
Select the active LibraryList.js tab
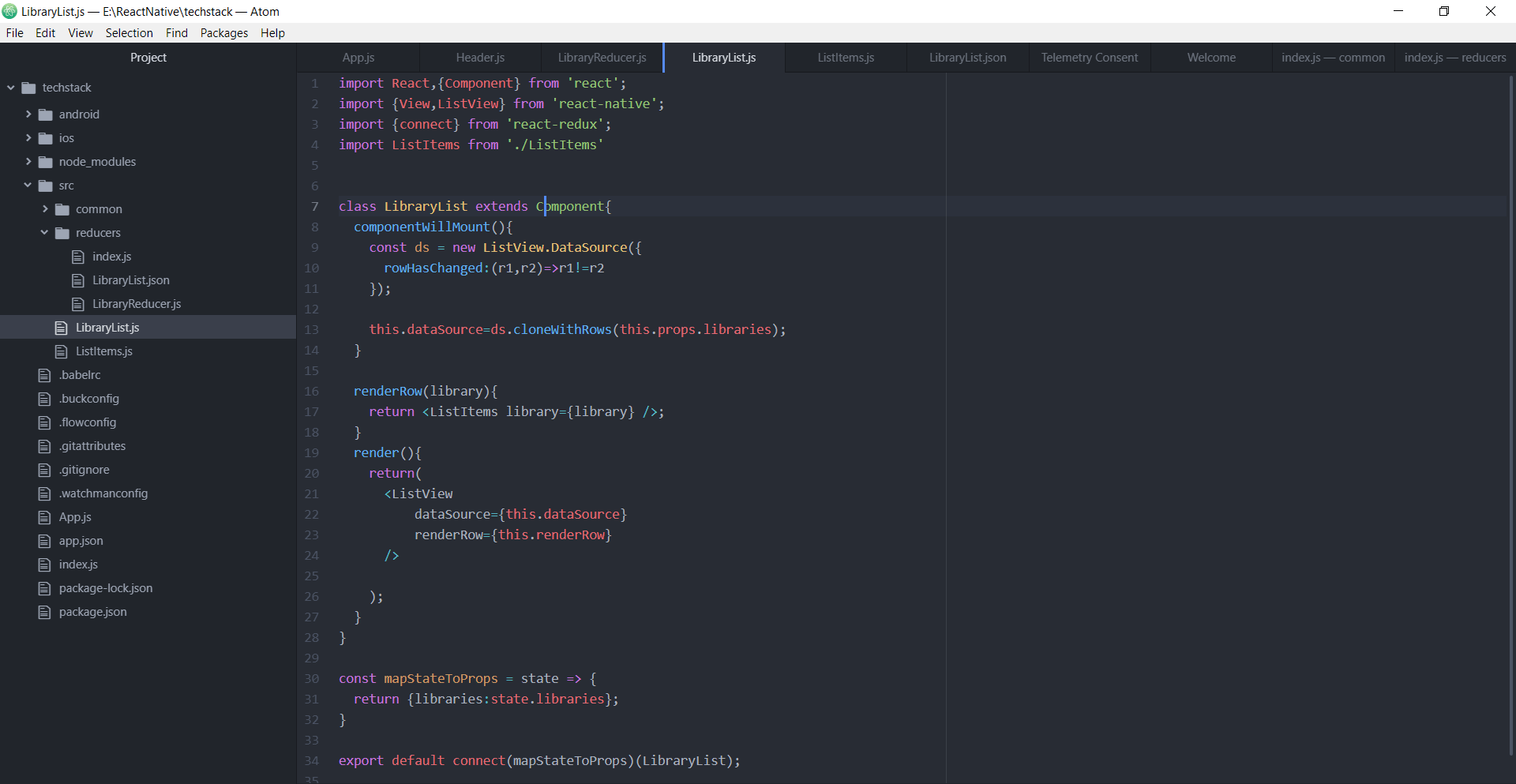[x=724, y=58]
